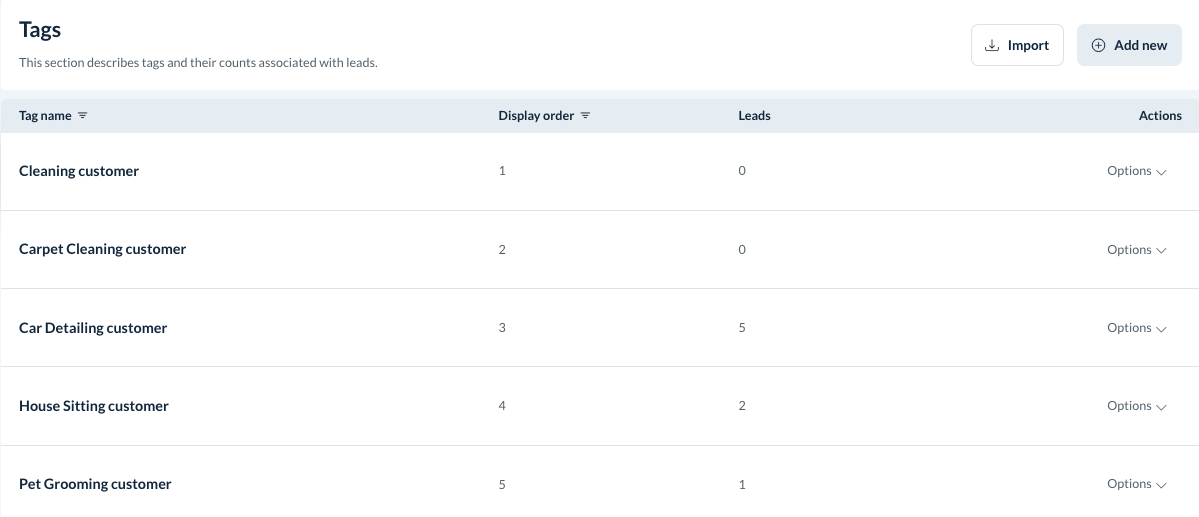
Task: Click the Actions column header
Action: tap(1160, 116)
